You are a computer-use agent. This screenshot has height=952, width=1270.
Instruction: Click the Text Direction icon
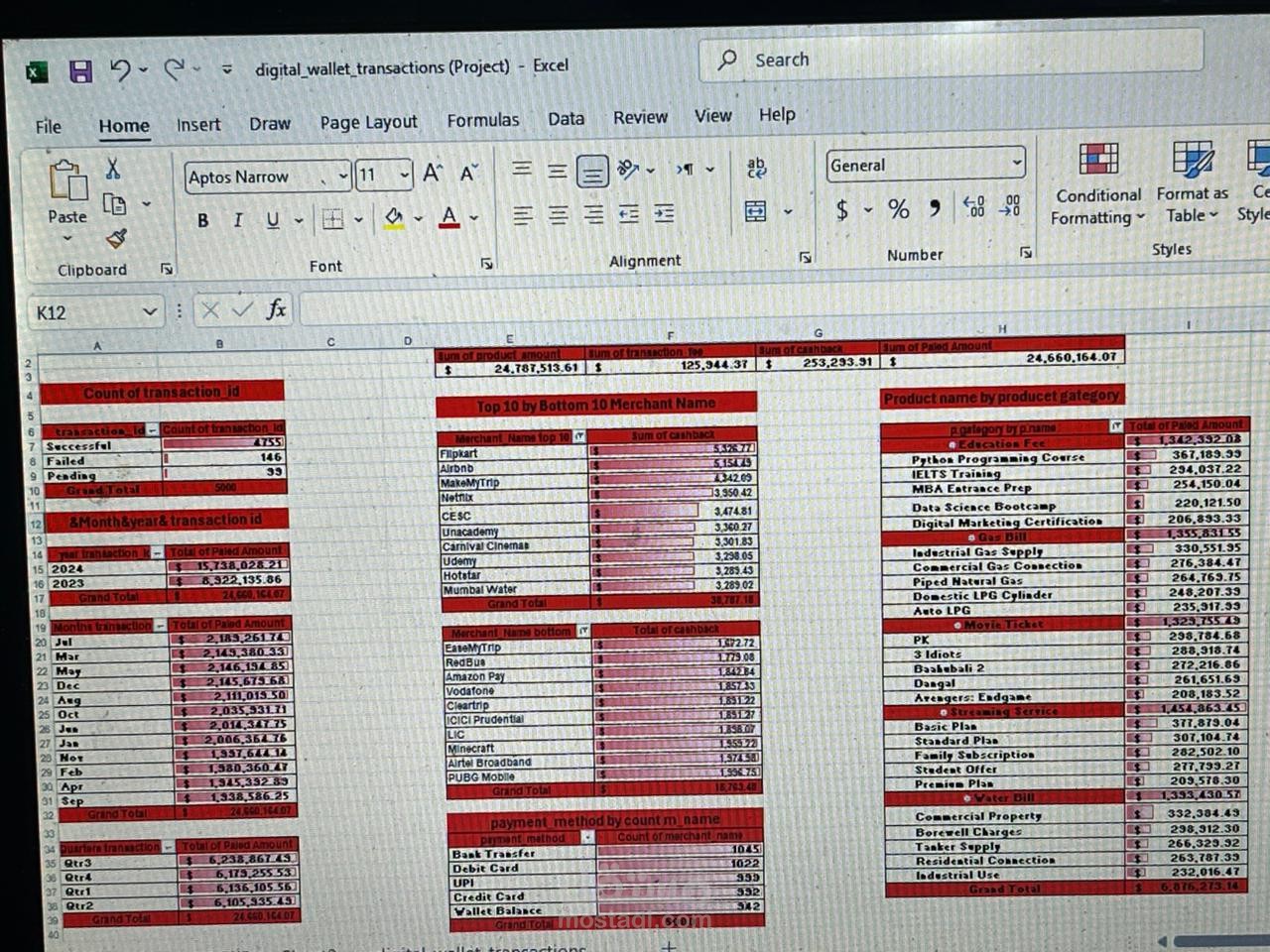[x=686, y=169]
